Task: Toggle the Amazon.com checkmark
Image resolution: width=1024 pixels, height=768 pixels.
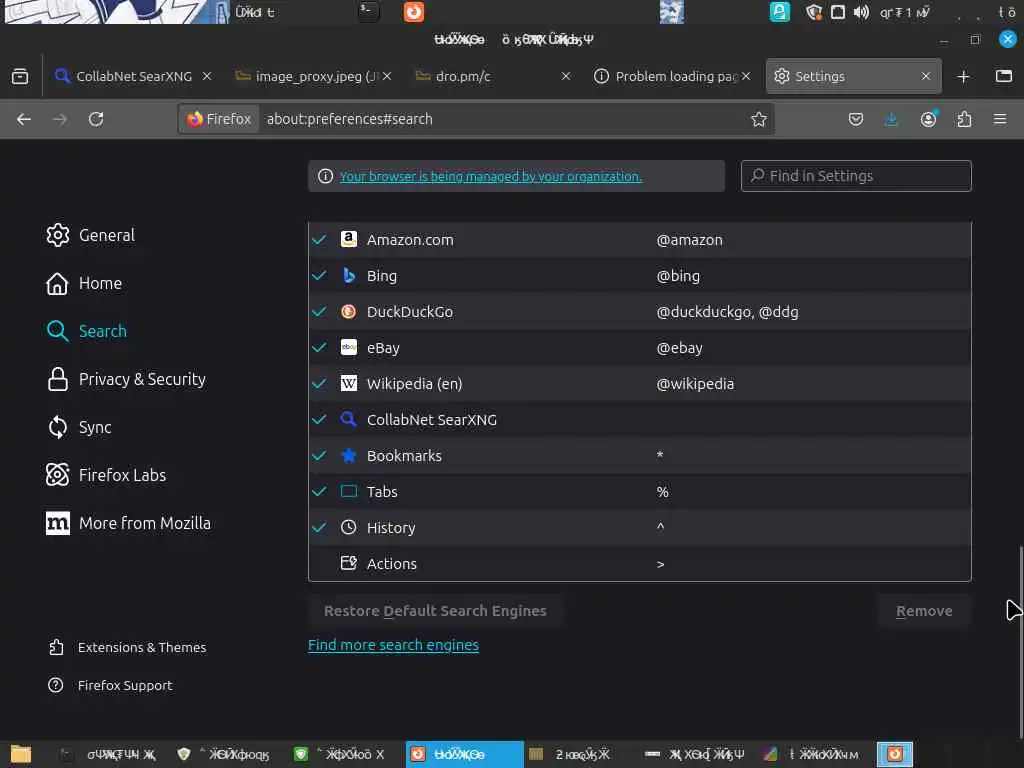Action: click(319, 240)
